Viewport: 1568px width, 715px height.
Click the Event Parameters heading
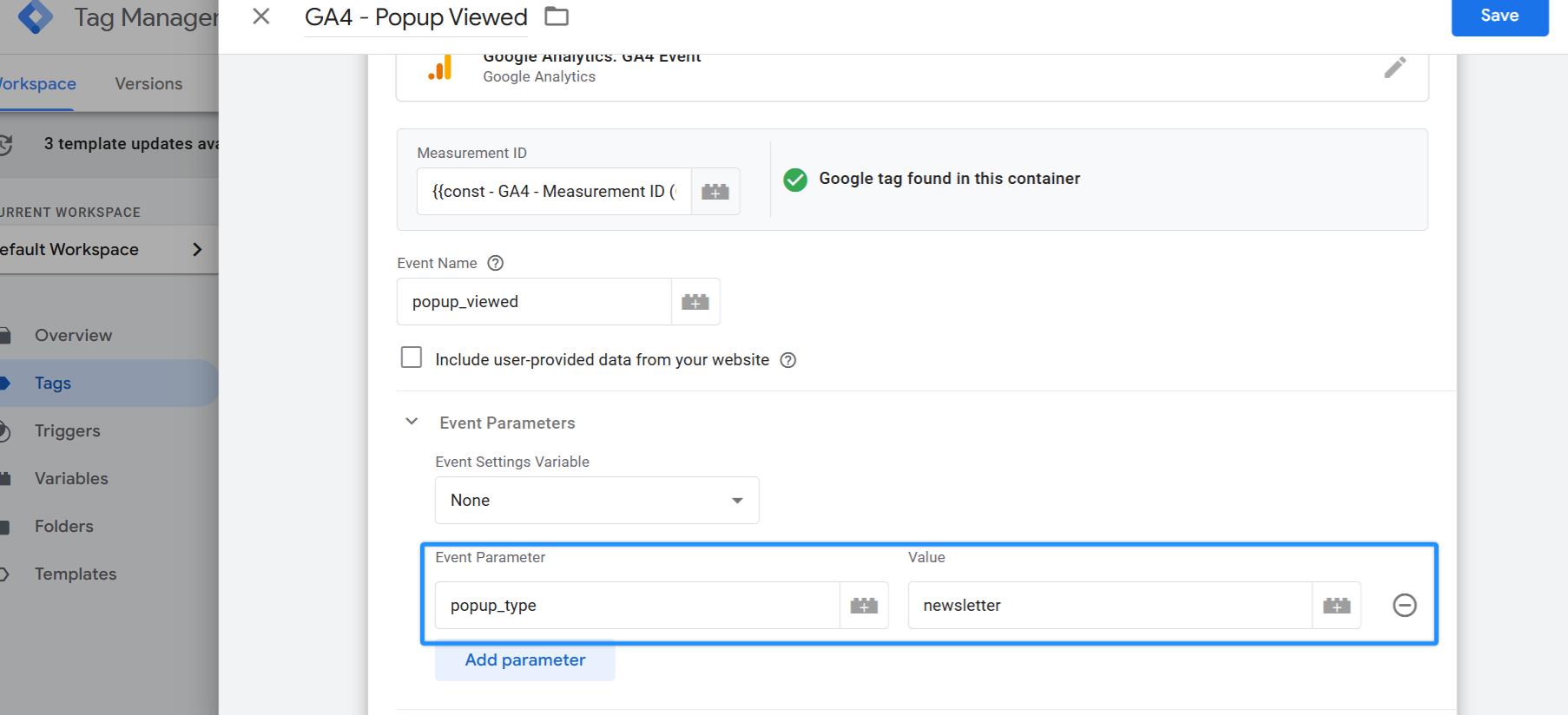(507, 423)
